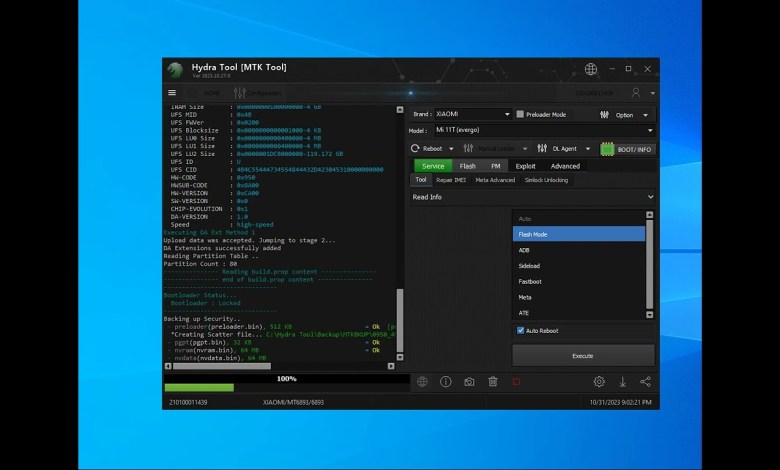Clear log with the trash icon
Screen dimensions: 780x470
pos(493,382)
